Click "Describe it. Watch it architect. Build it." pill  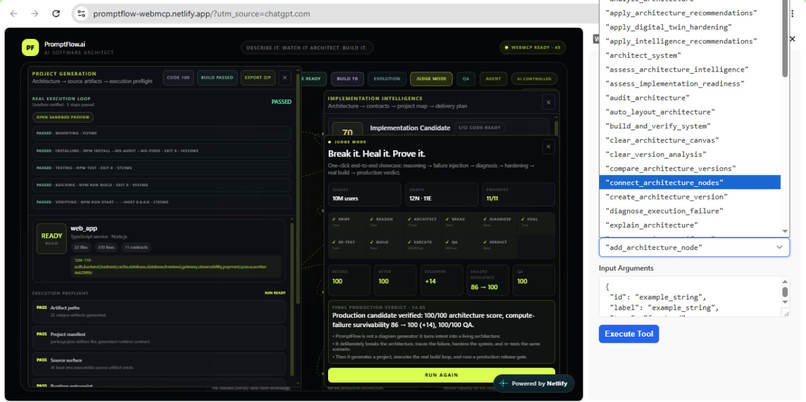click(307, 48)
